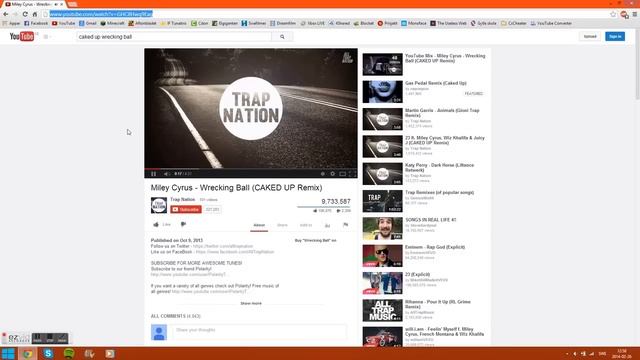Click the blue Sign in button
640x360 pixels.
point(615,36)
